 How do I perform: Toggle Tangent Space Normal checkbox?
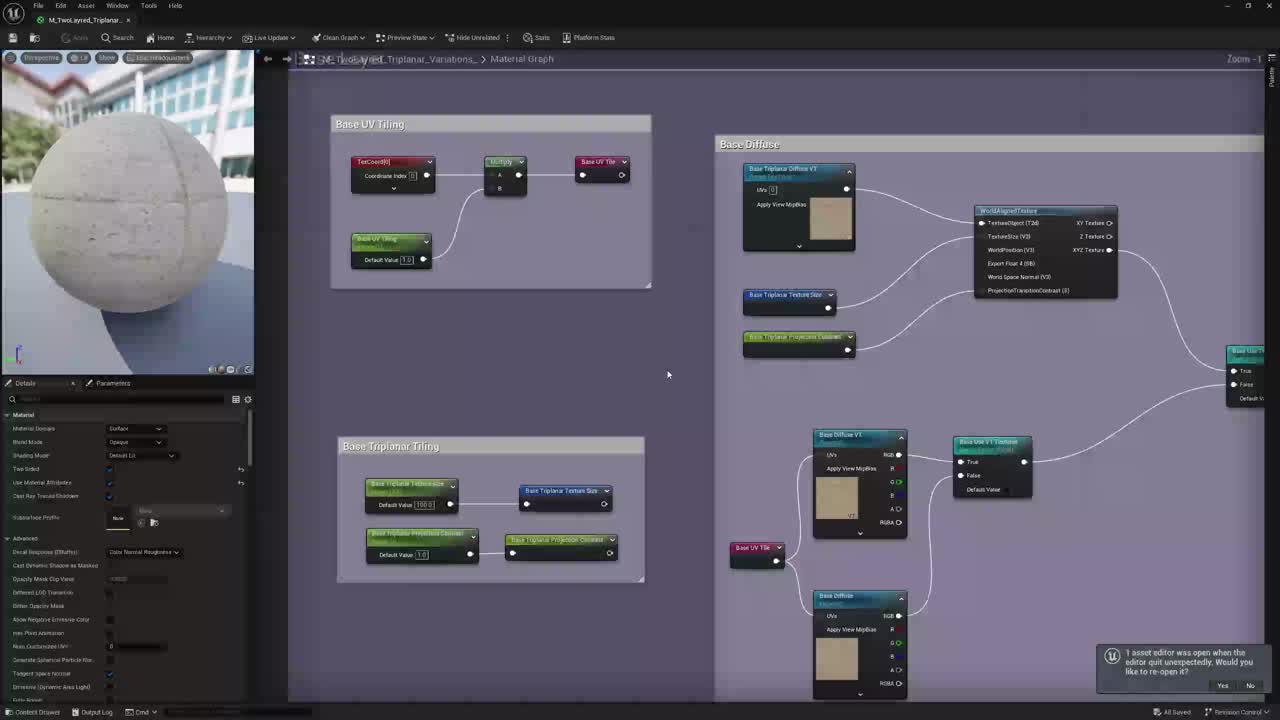[x=110, y=673]
